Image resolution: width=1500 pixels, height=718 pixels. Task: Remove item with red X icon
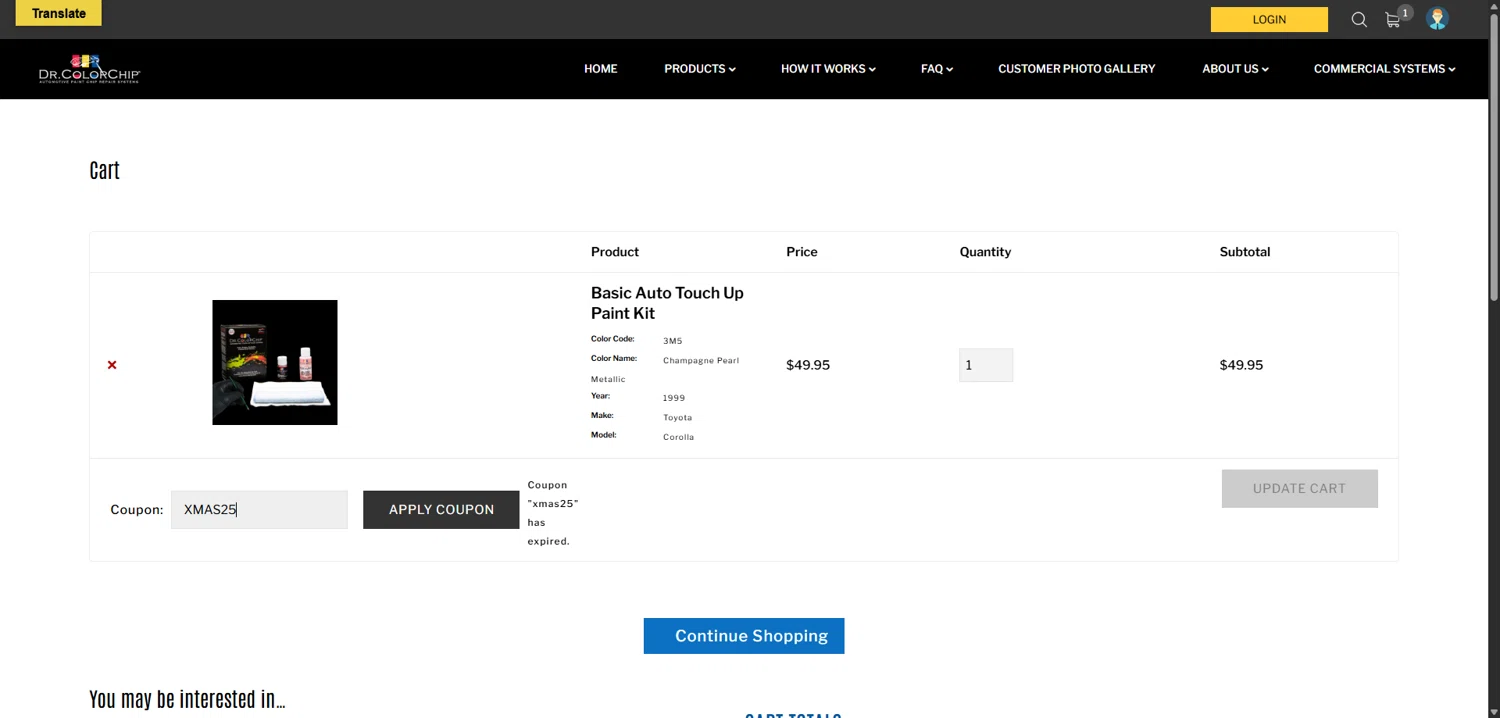(x=112, y=365)
